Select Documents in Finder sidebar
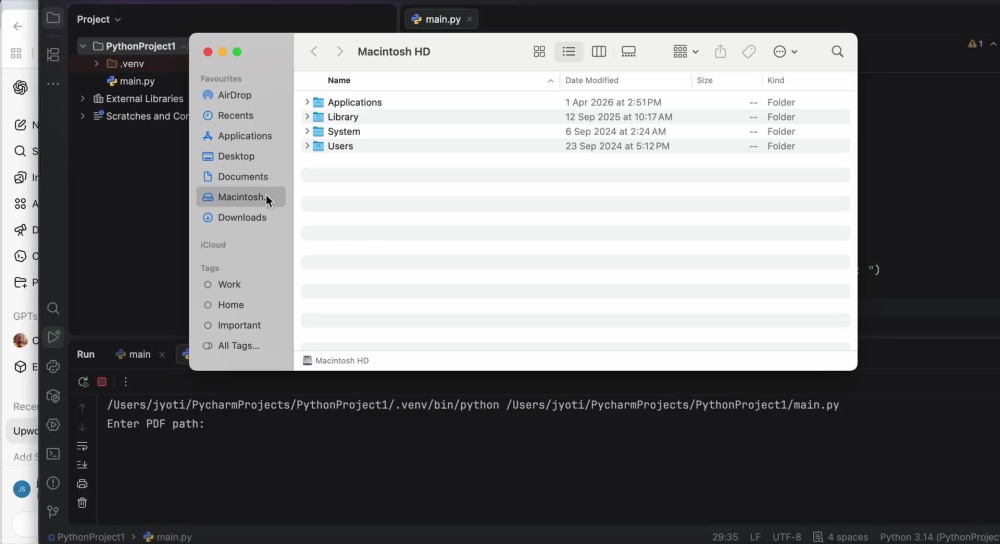The image size is (1000, 544). click(x=241, y=177)
